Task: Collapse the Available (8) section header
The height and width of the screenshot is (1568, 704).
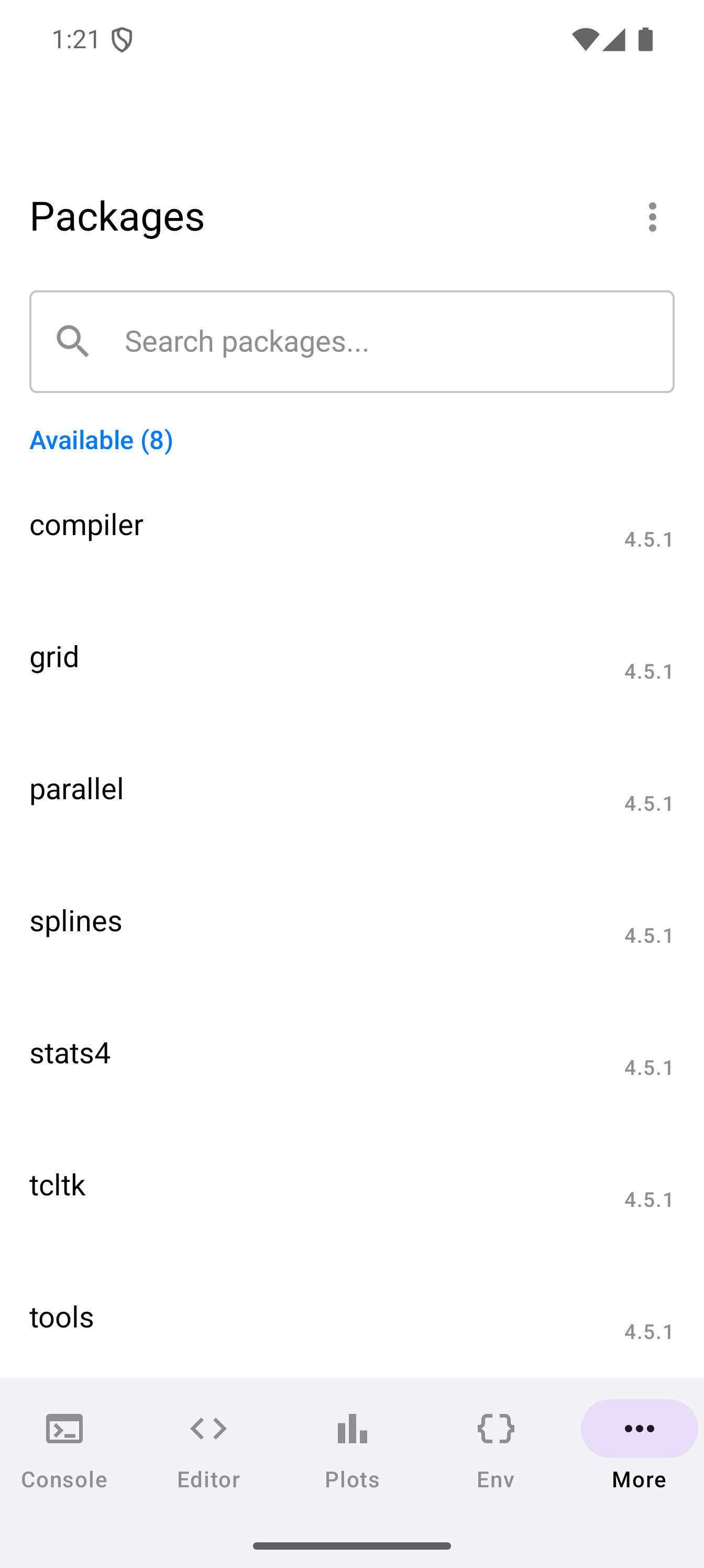Action: point(101,440)
